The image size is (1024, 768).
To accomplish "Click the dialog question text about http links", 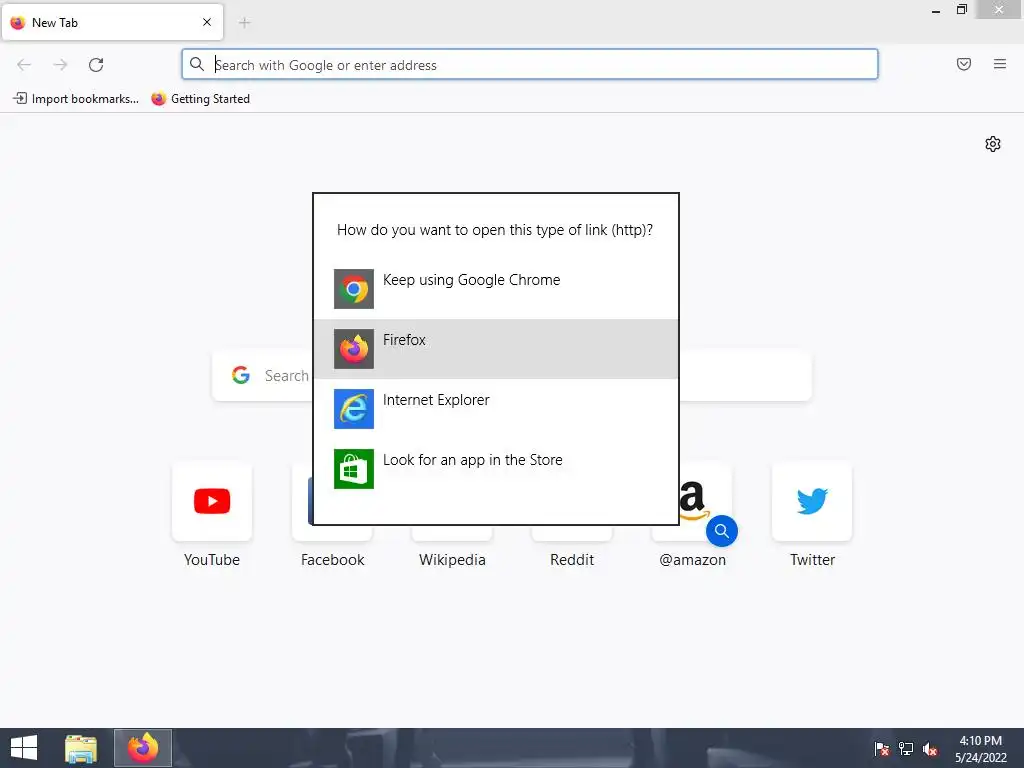I will (x=495, y=230).
